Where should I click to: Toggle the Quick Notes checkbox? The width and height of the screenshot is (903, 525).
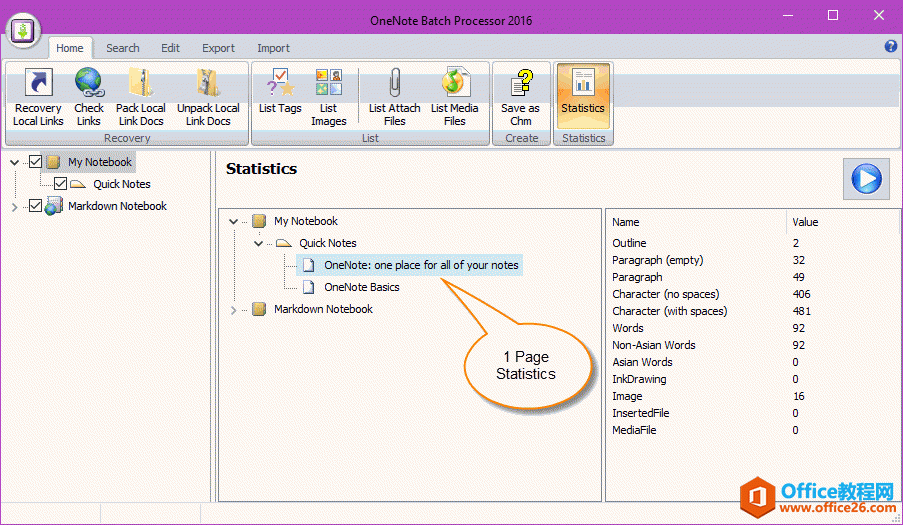point(60,184)
